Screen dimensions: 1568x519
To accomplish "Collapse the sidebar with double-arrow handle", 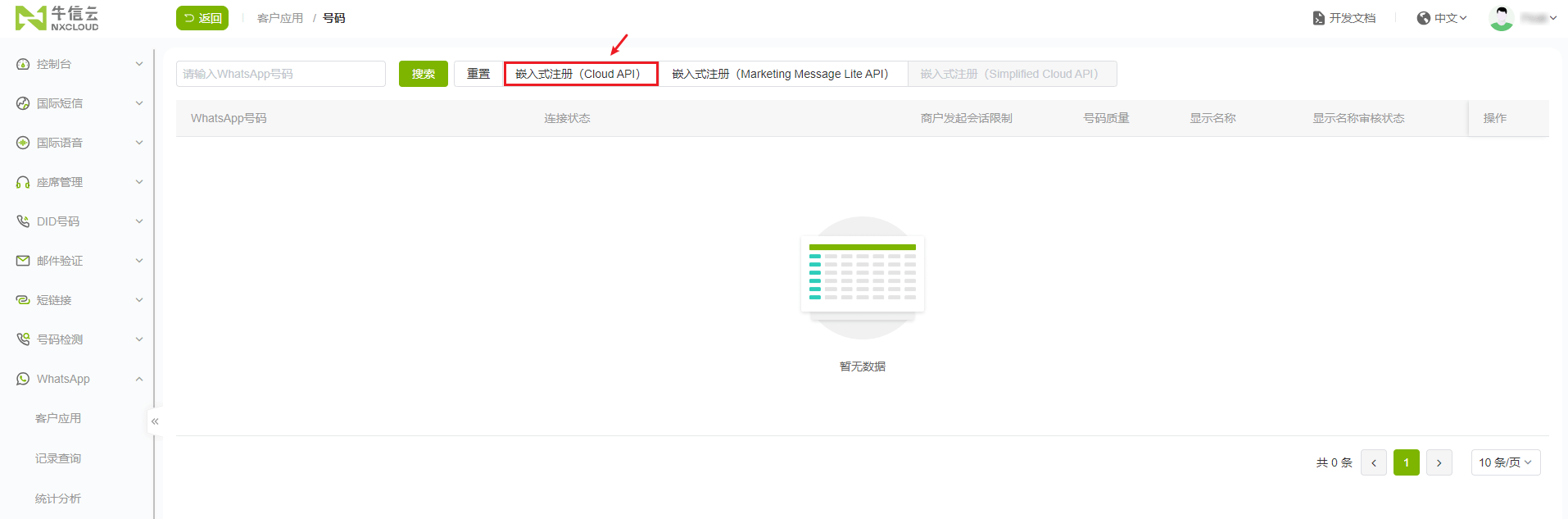I will click(155, 421).
